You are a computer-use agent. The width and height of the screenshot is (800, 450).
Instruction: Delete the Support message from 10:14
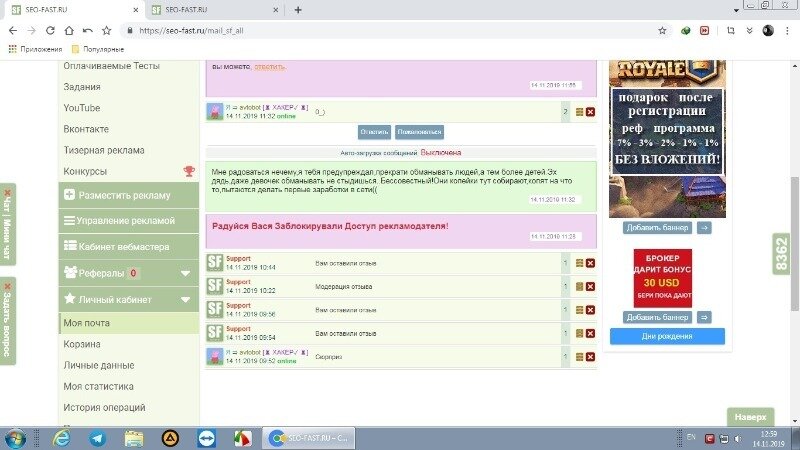[590, 263]
